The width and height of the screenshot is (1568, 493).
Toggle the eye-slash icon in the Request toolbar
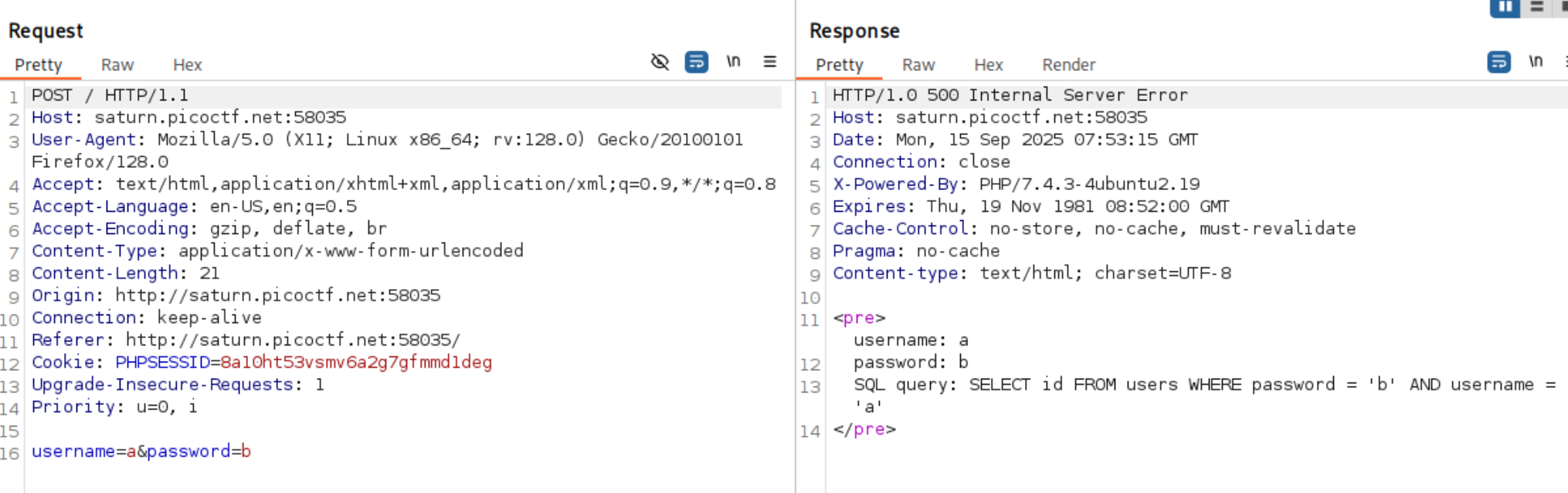coord(660,62)
